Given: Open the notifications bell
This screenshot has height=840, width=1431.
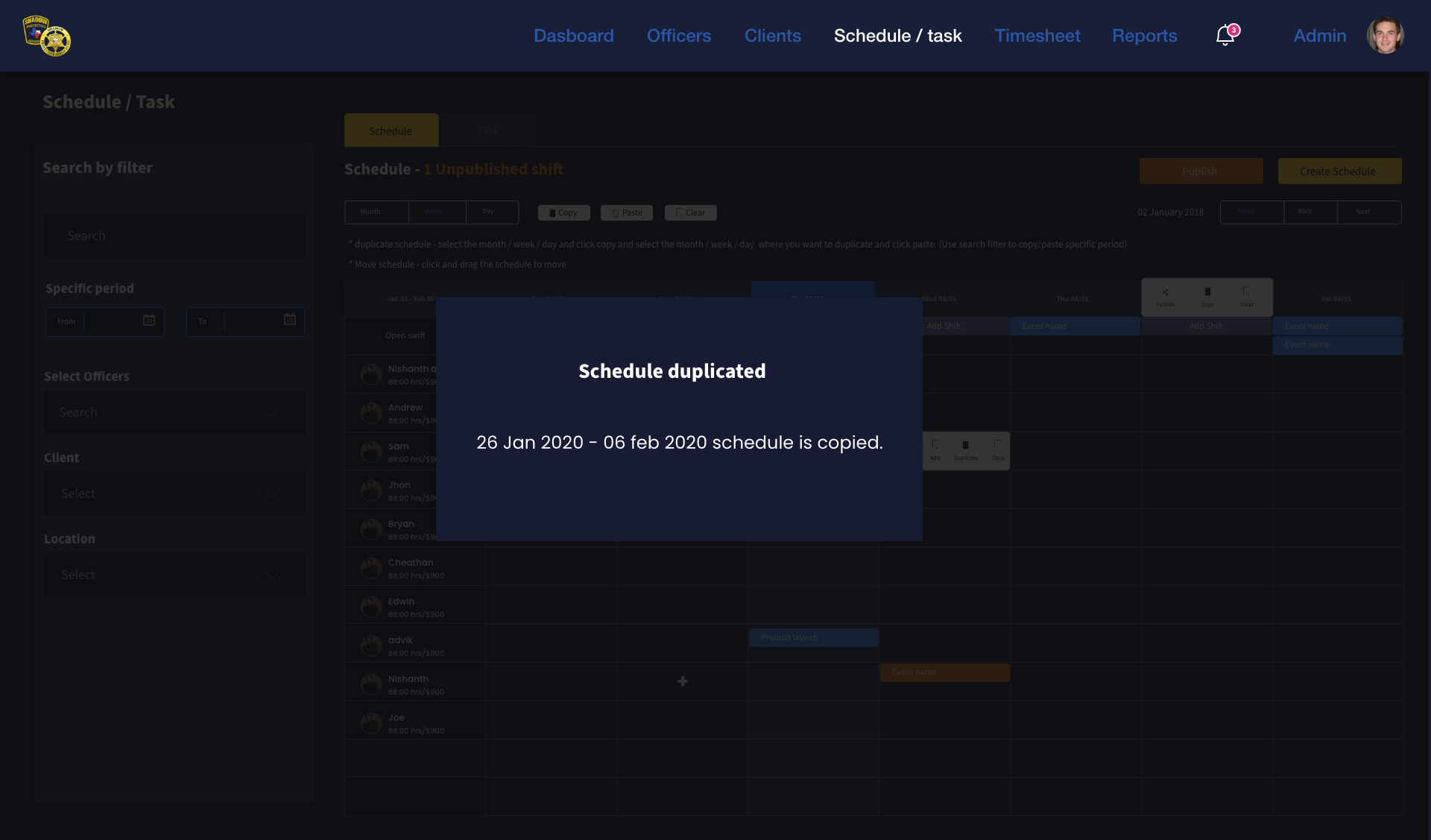Looking at the screenshot, I should point(1225,35).
